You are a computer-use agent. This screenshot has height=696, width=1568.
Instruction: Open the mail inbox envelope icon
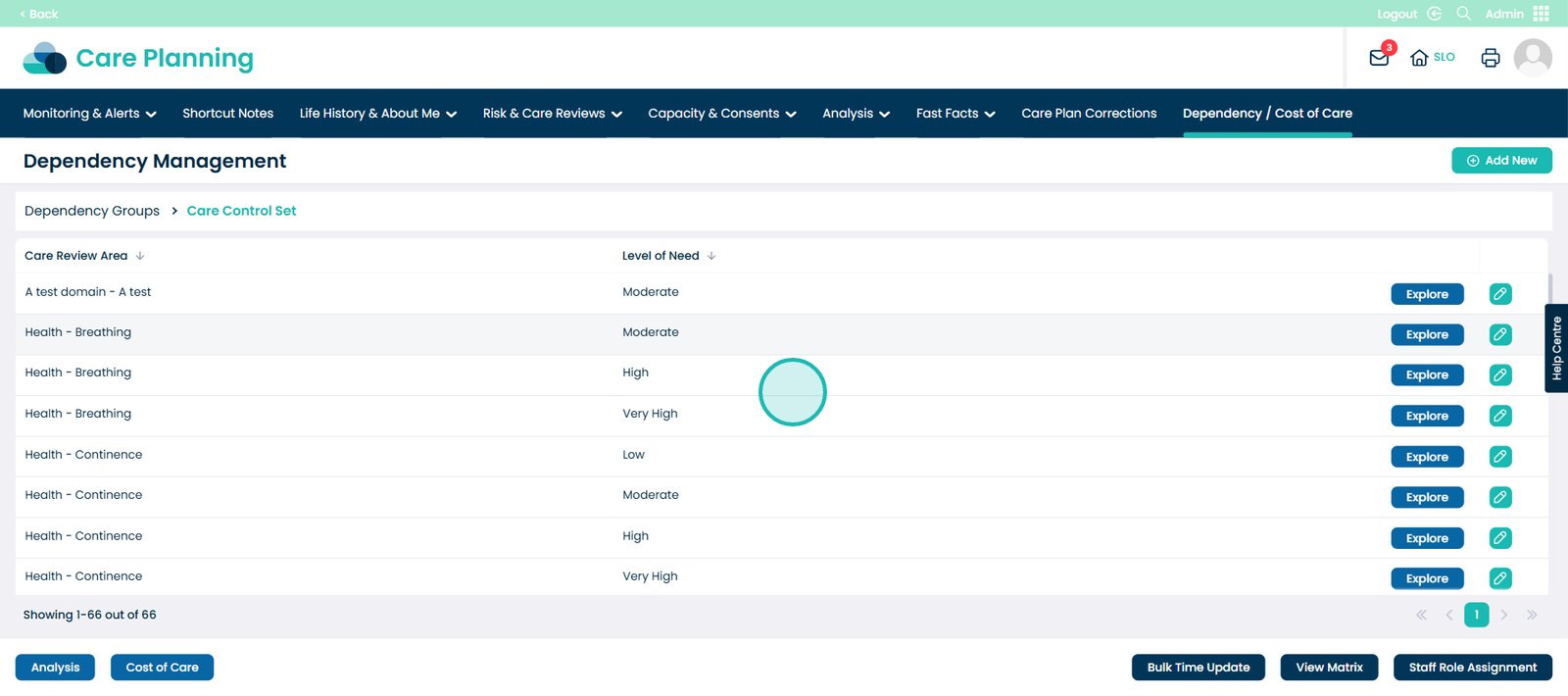[1378, 58]
